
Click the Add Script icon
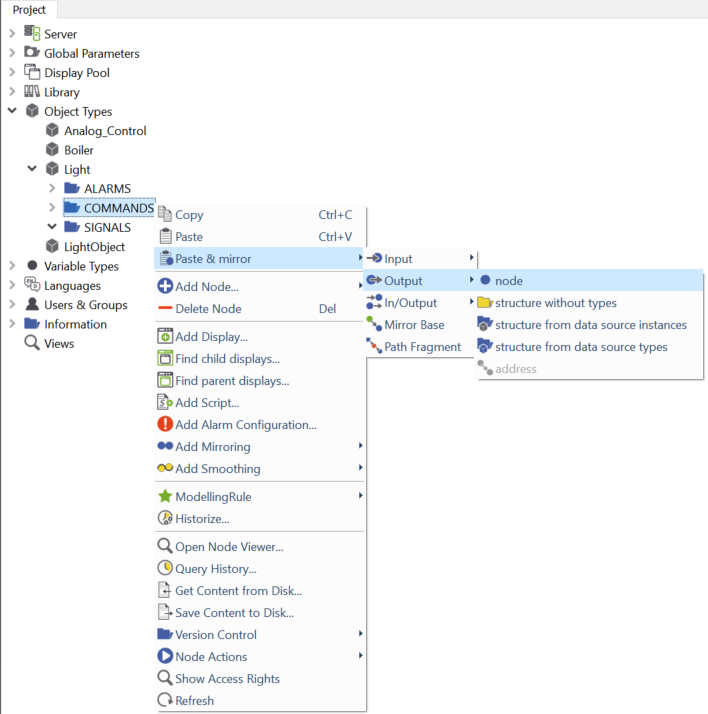165,403
